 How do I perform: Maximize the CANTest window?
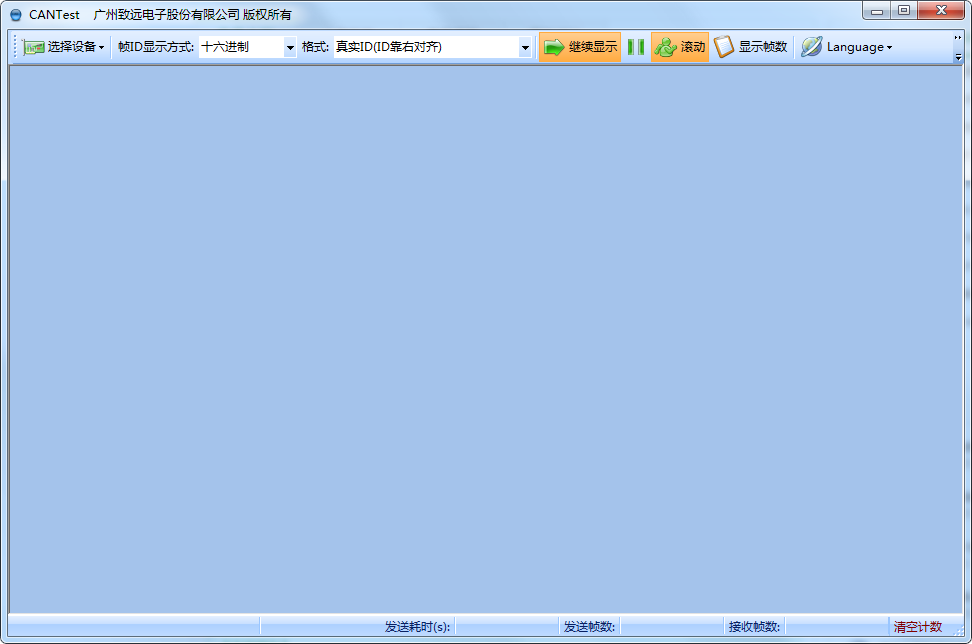pos(904,11)
